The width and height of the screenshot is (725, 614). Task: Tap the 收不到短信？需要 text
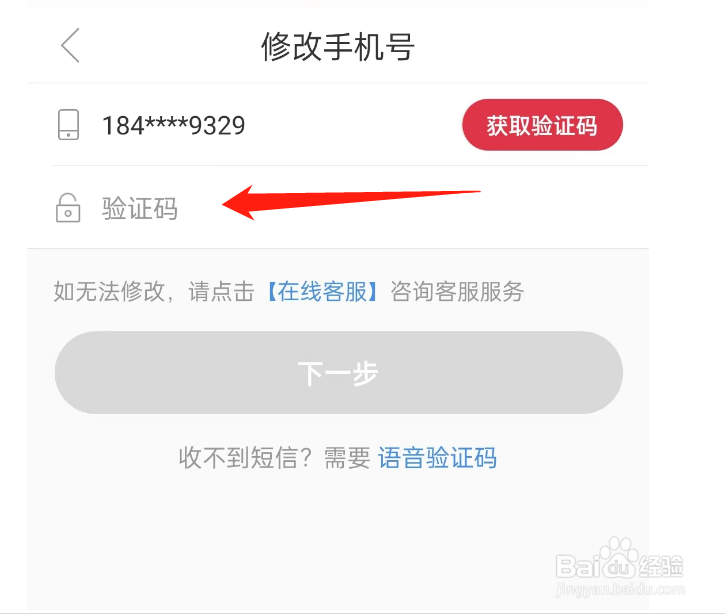(x=275, y=458)
